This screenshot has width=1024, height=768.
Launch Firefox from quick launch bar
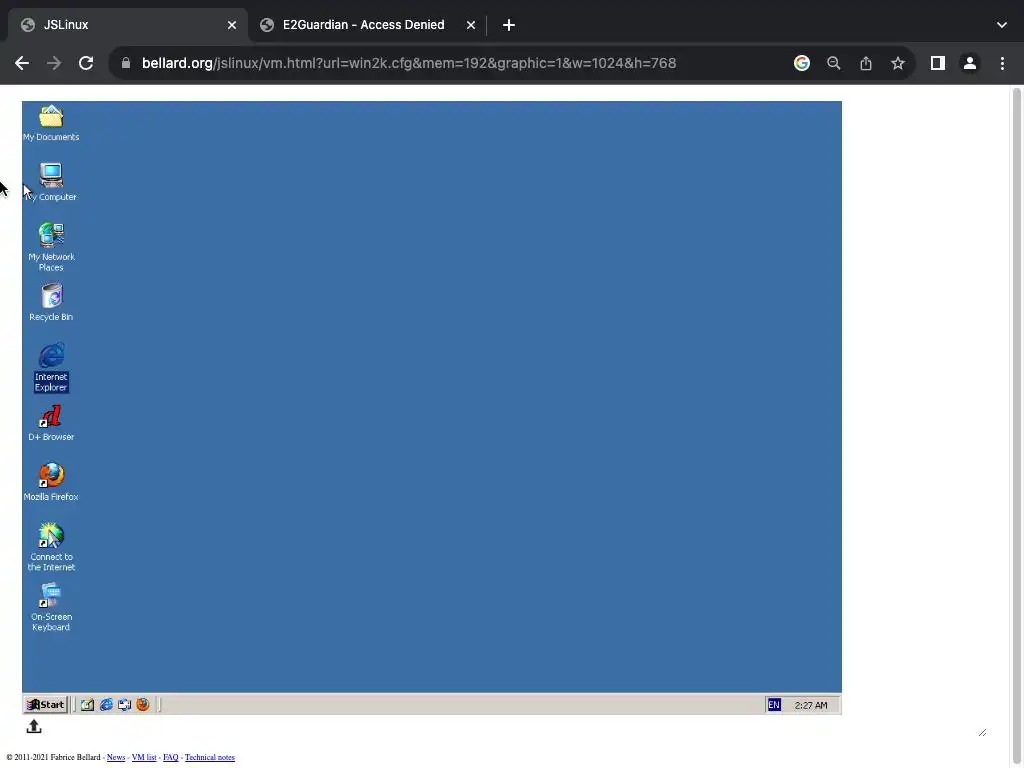click(x=142, y=705)
